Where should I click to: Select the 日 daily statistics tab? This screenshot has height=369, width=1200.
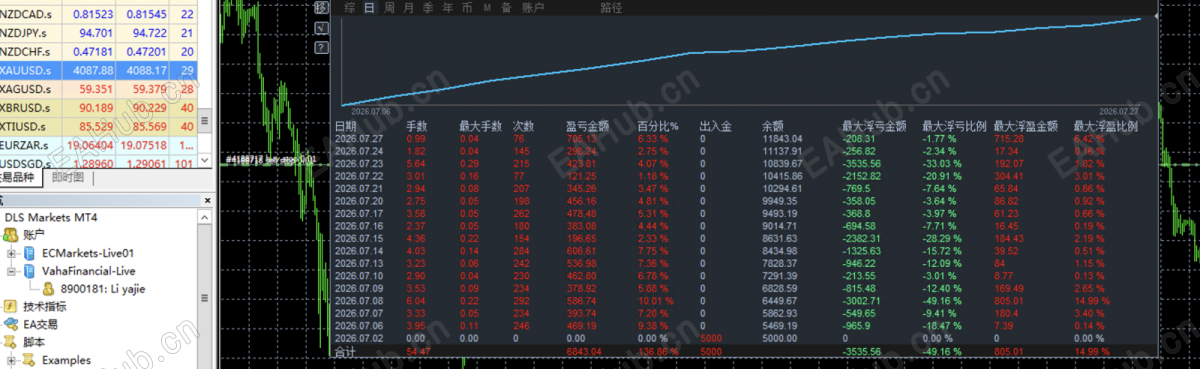[369, 7]
